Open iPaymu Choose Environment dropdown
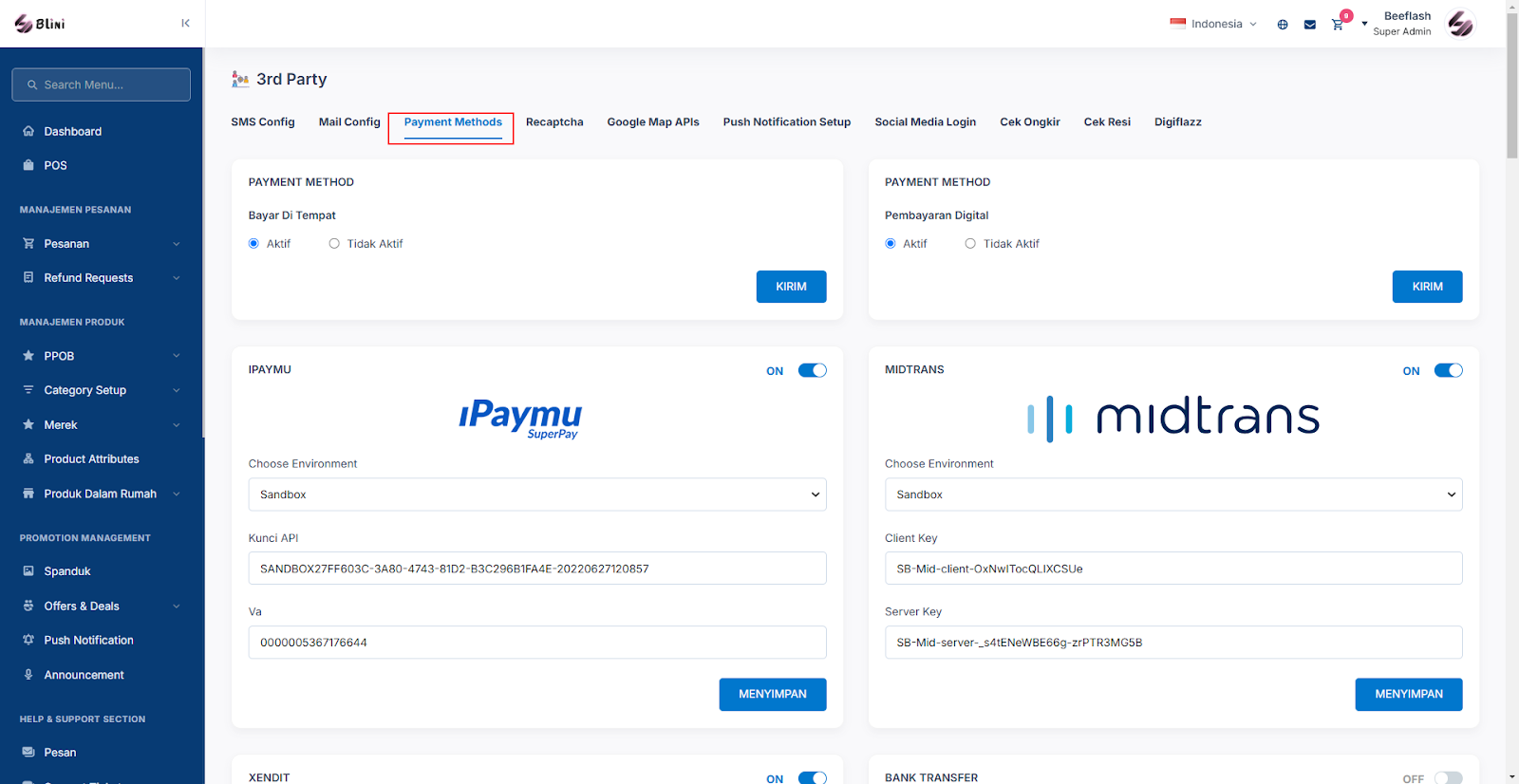This screenshot has height=784, width=1519. [537, 495]
